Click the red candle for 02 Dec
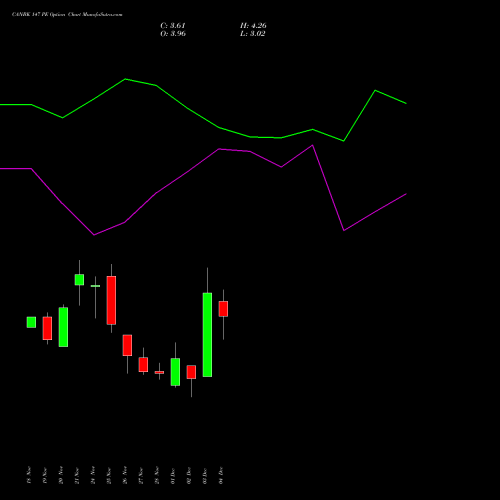 click(x=191, y=372)
